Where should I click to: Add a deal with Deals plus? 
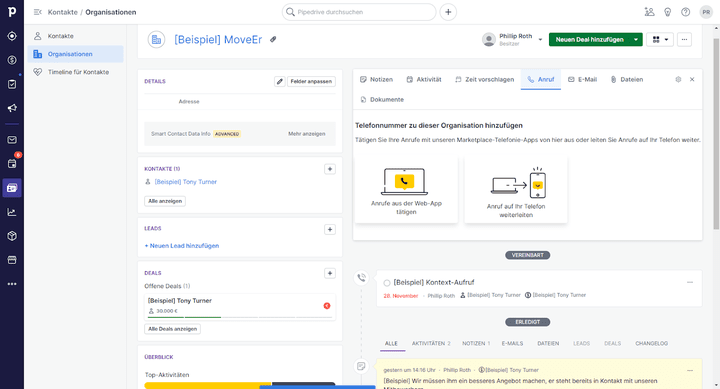(x=330, y=273)
